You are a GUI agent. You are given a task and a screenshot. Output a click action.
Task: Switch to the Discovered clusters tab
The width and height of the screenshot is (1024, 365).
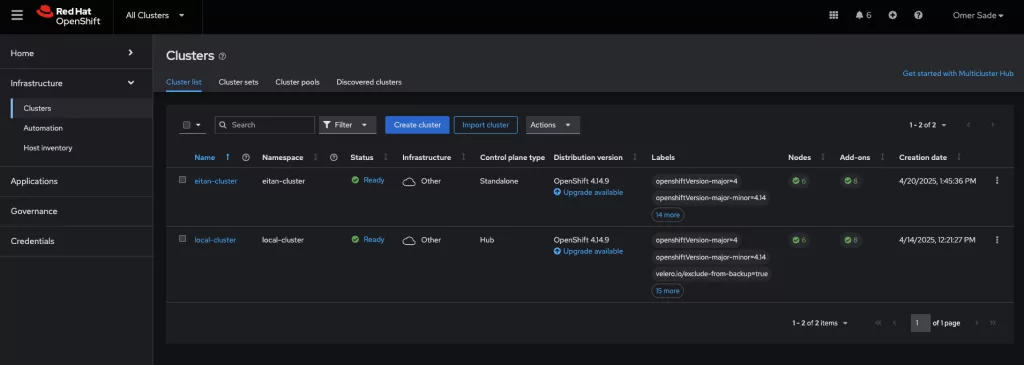pos(369,82)
